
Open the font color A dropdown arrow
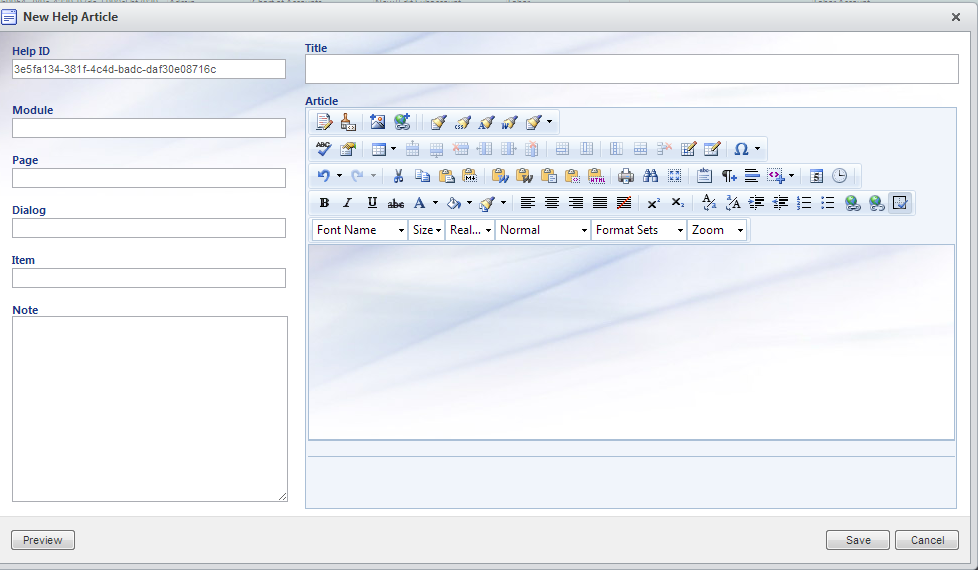435,203
